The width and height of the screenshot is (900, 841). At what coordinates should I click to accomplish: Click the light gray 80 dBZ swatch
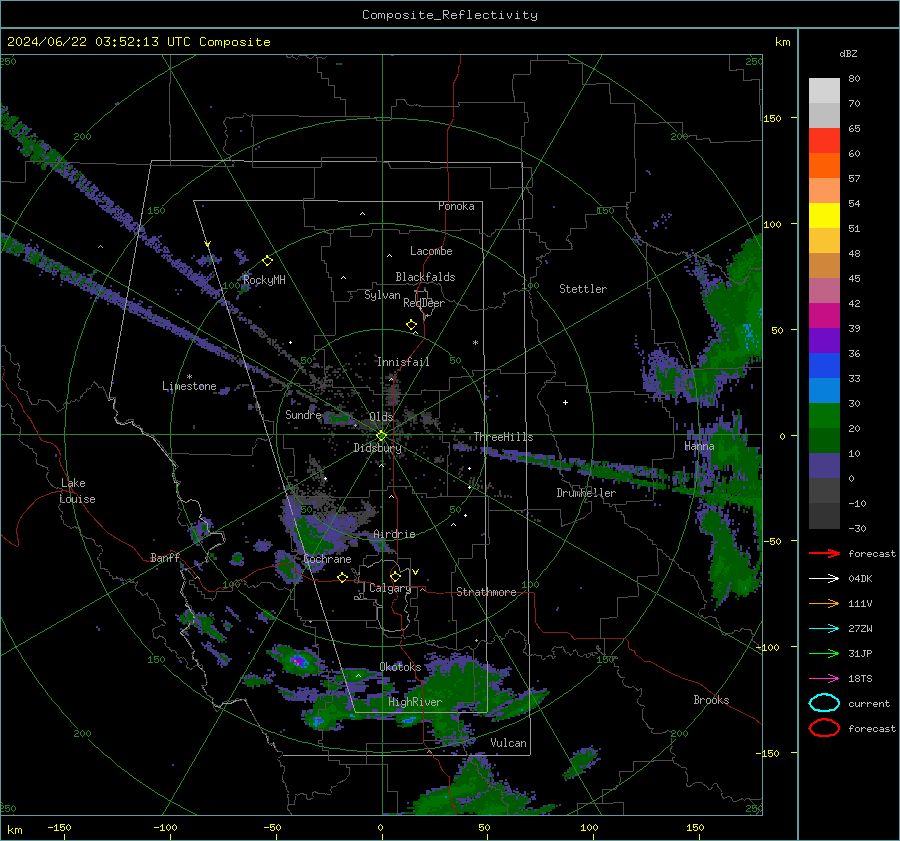(824, 91)
